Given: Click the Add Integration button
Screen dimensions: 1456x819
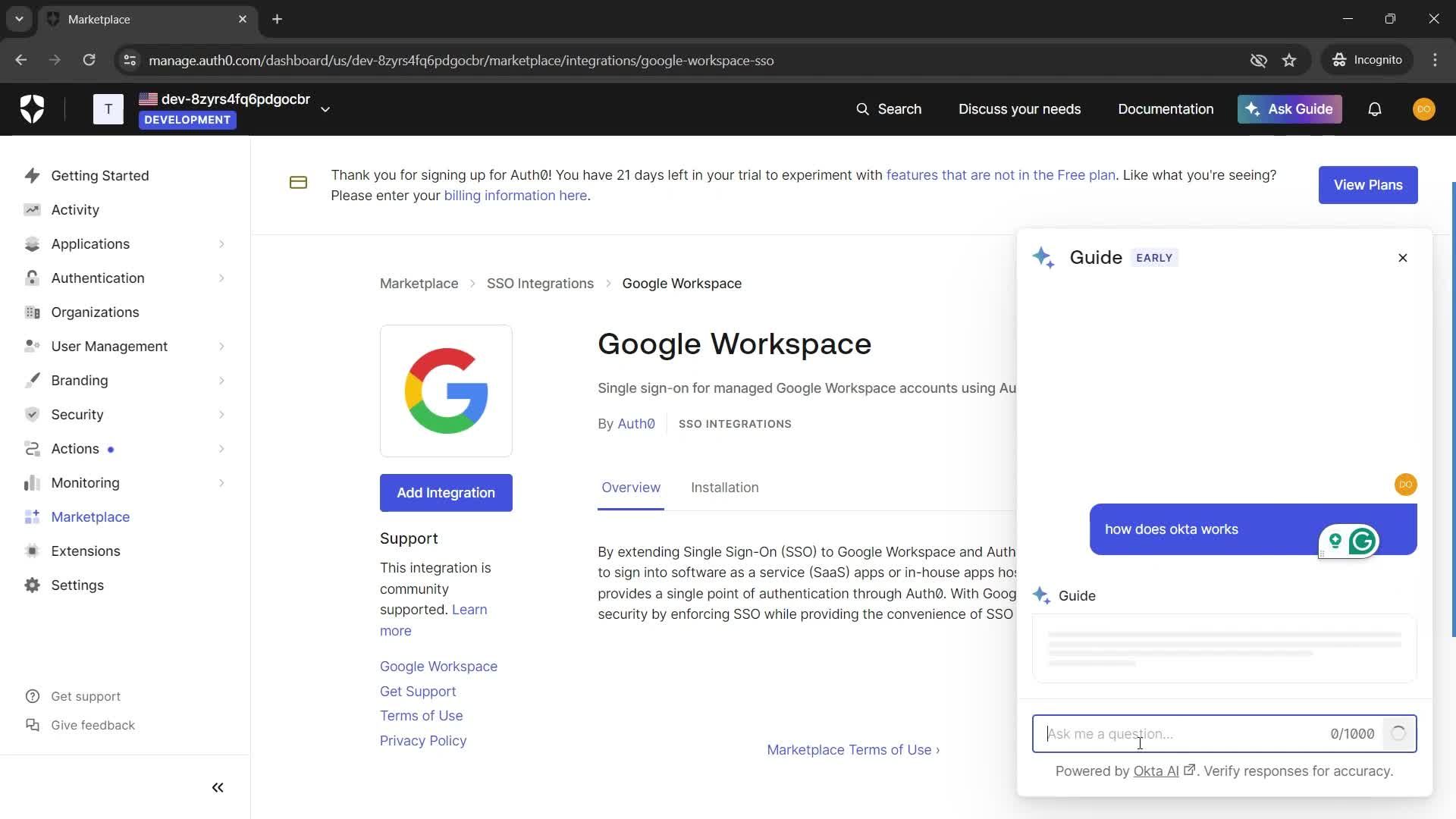Looking at the screenshot, I should pos(446,493).
